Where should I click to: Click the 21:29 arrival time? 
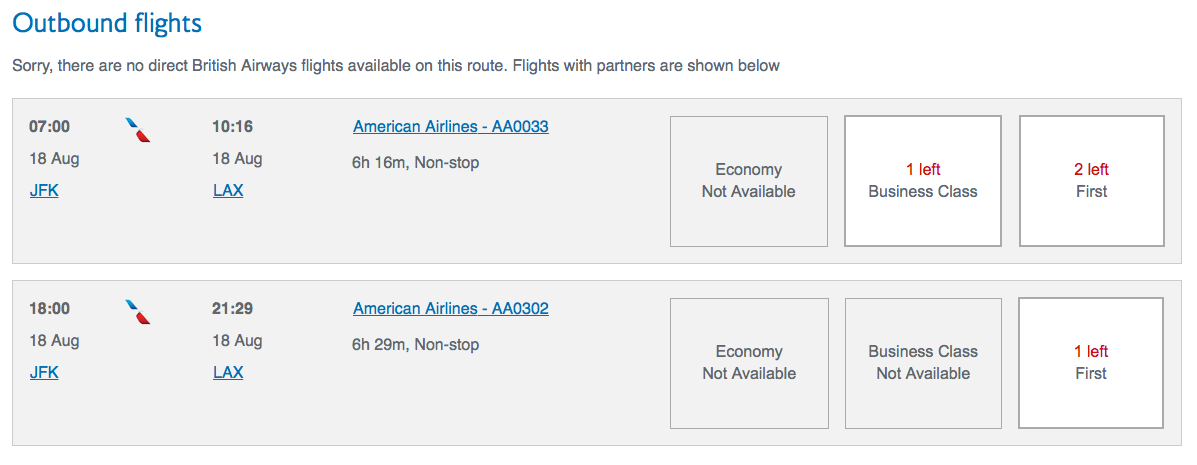point(233,309)
